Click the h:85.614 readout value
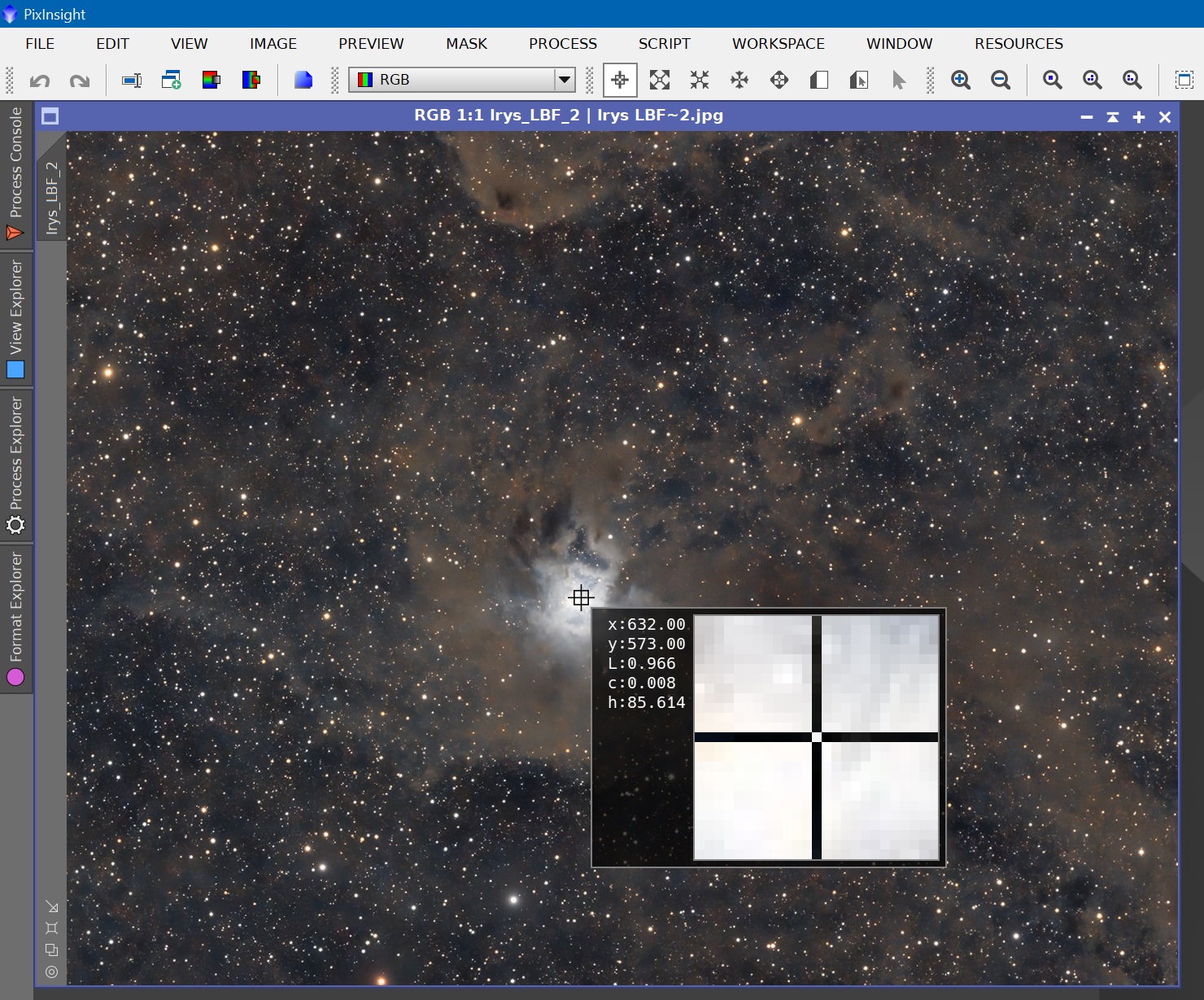Viewport: 1204px width, 1000px height. click(x=647, y=703)
